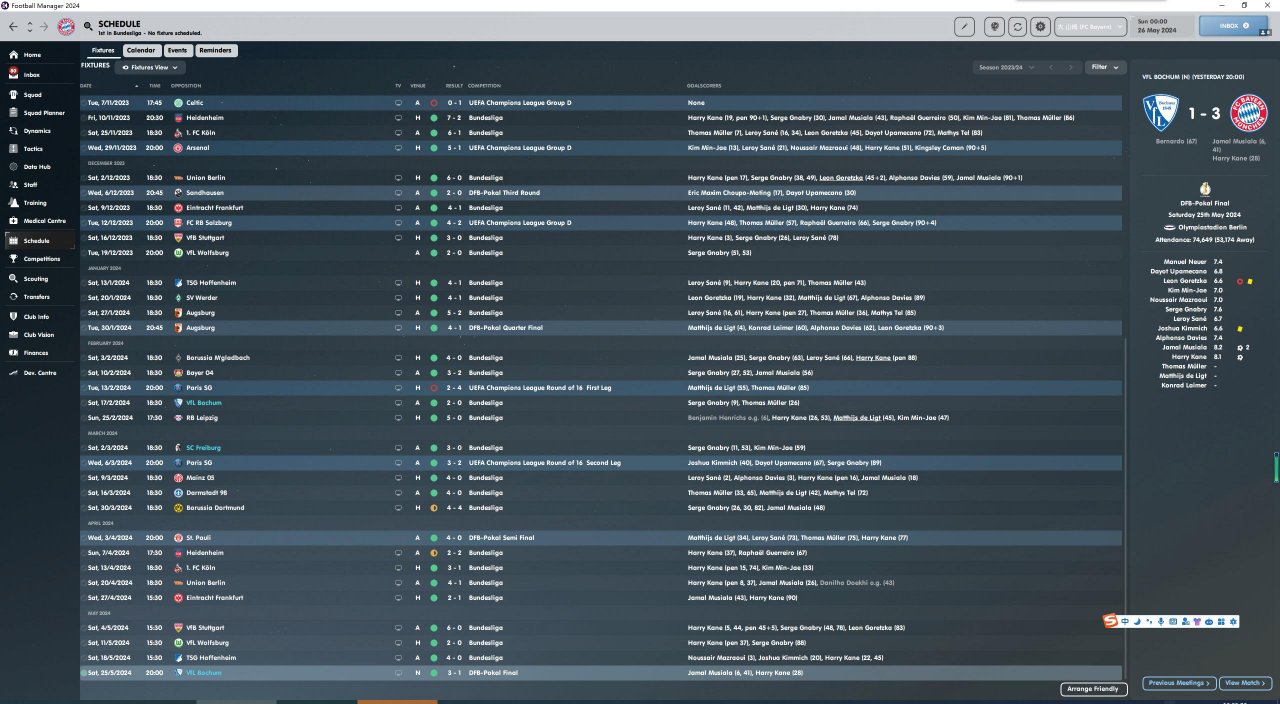
Task: Click the Arrange Friendly button
Action: coord(1092,689)
